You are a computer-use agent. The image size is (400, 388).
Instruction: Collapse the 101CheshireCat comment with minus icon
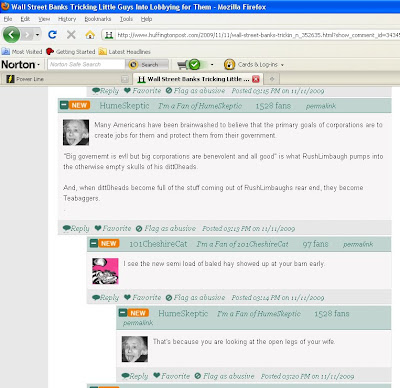click(x=94, y=243)
